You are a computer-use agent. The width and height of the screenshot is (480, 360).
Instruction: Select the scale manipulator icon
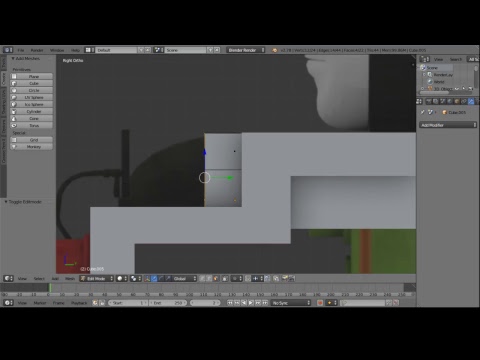pyautogui.click(x=168, y=278)
